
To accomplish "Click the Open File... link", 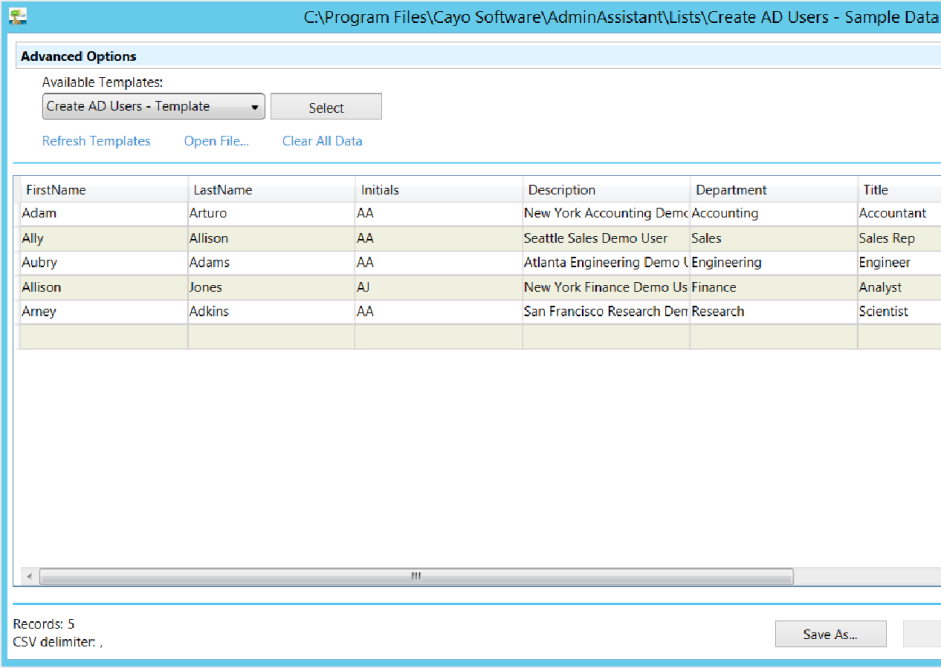I will click(216, 141).
